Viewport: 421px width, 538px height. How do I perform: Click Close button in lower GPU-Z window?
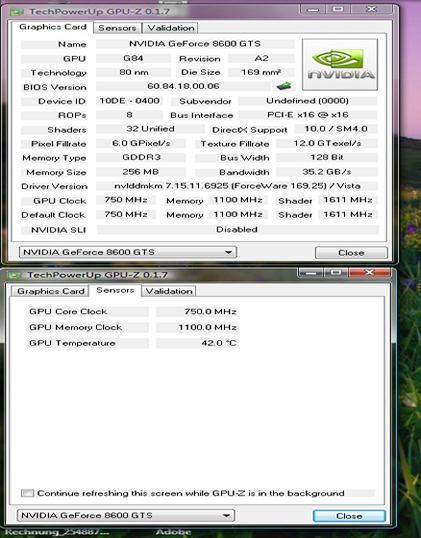coord(349,516)
